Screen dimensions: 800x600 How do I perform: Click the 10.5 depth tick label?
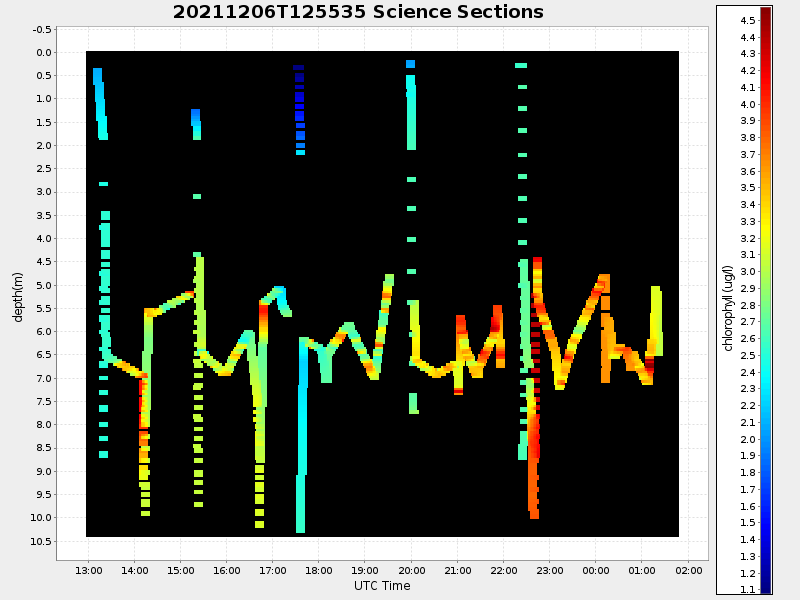[41, 541]
